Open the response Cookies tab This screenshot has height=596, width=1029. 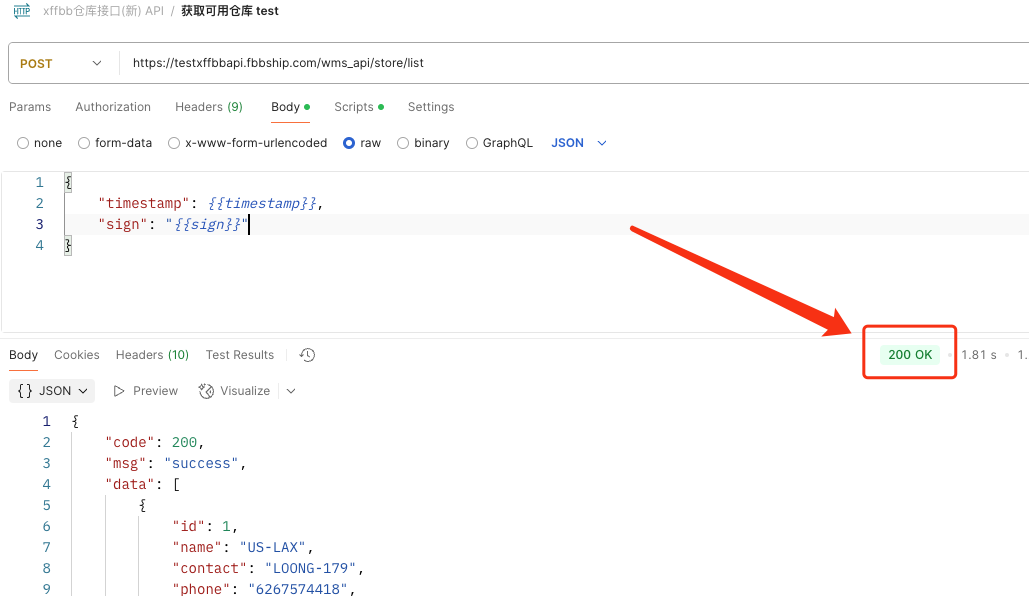(77, 355)
